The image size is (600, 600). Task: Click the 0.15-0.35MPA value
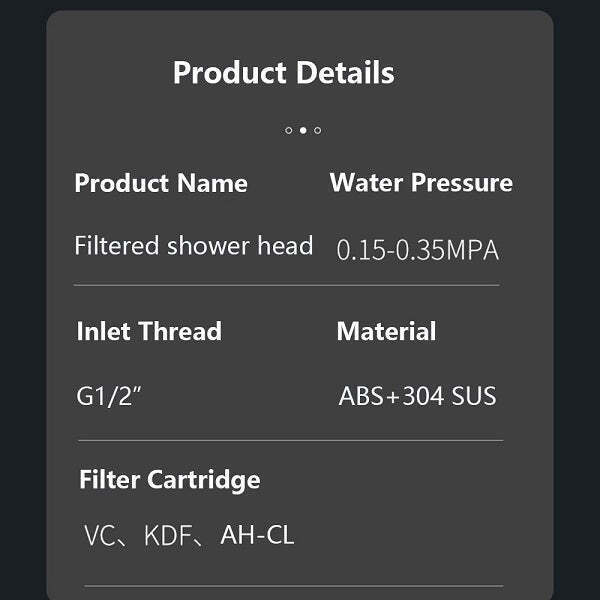click(x=417, y=250)
